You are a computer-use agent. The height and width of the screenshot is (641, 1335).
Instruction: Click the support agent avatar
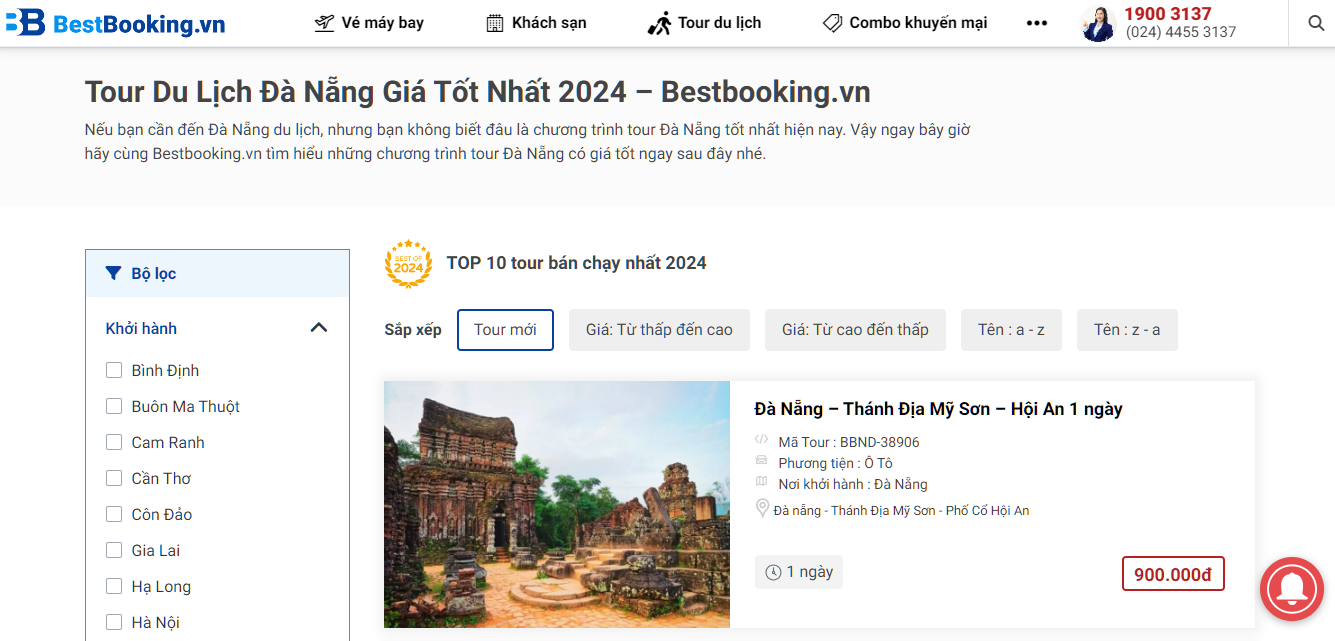[1098, 23]
